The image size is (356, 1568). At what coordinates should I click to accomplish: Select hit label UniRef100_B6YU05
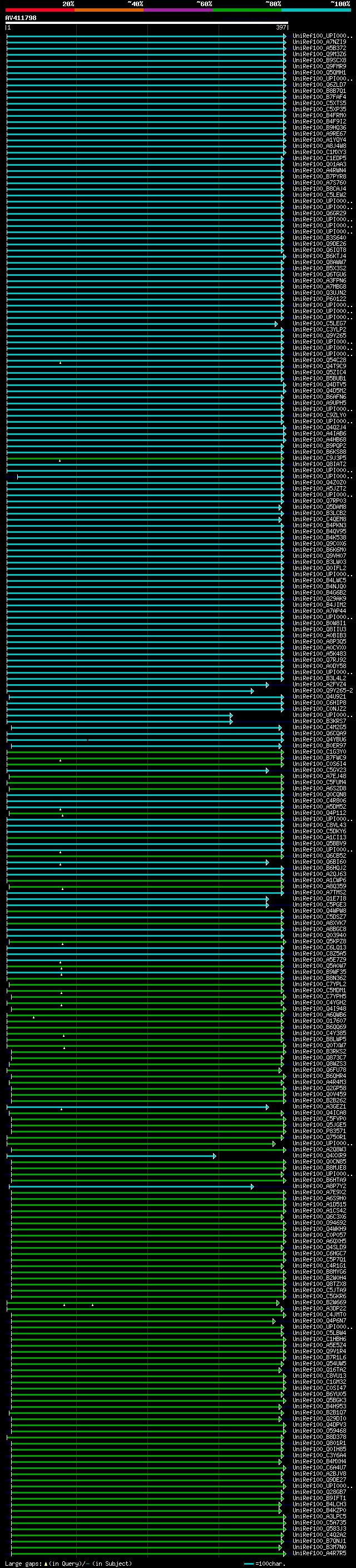point(319,1394)
